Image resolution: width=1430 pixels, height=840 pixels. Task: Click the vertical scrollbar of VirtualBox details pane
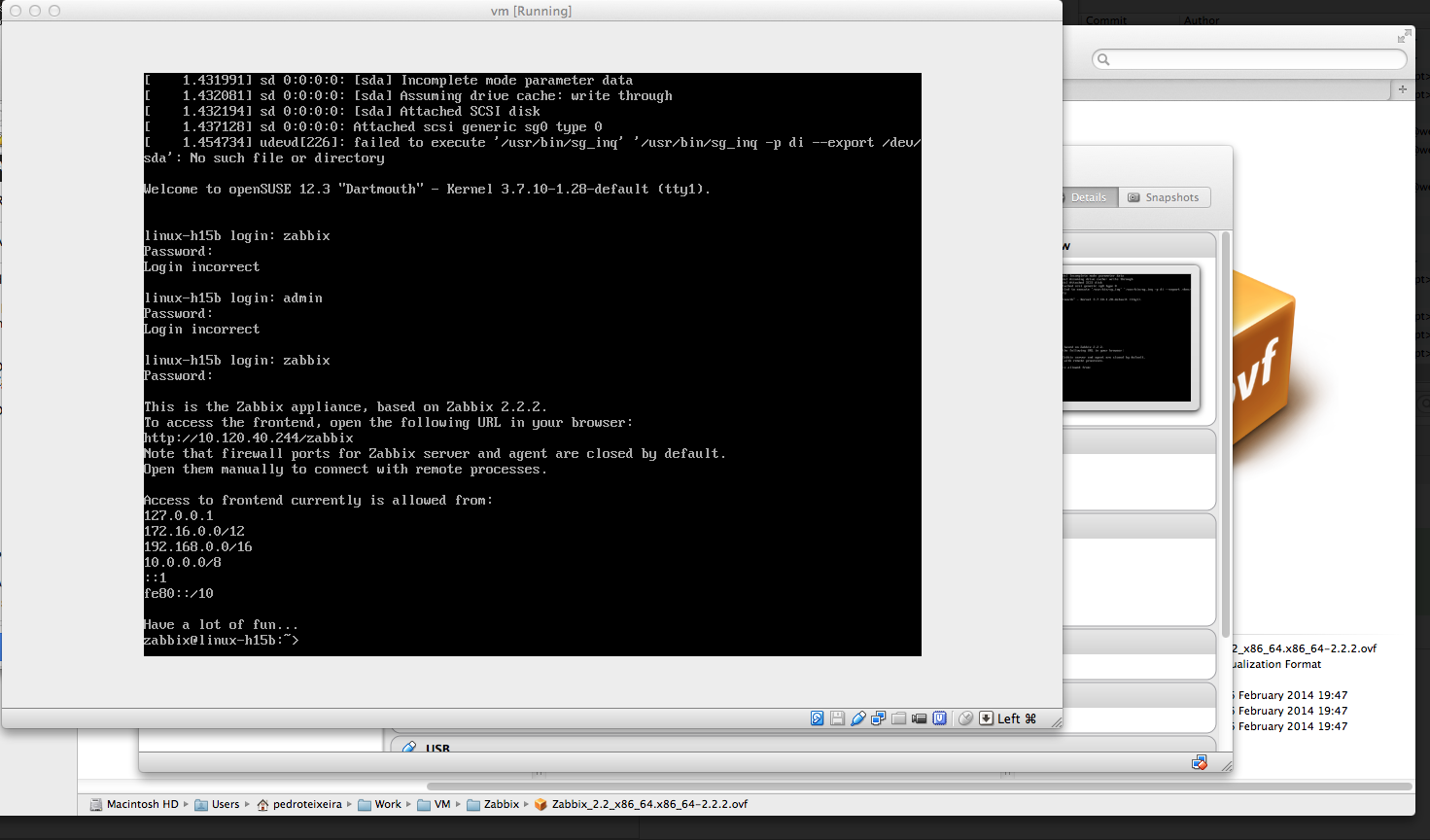click(1226, 433)
